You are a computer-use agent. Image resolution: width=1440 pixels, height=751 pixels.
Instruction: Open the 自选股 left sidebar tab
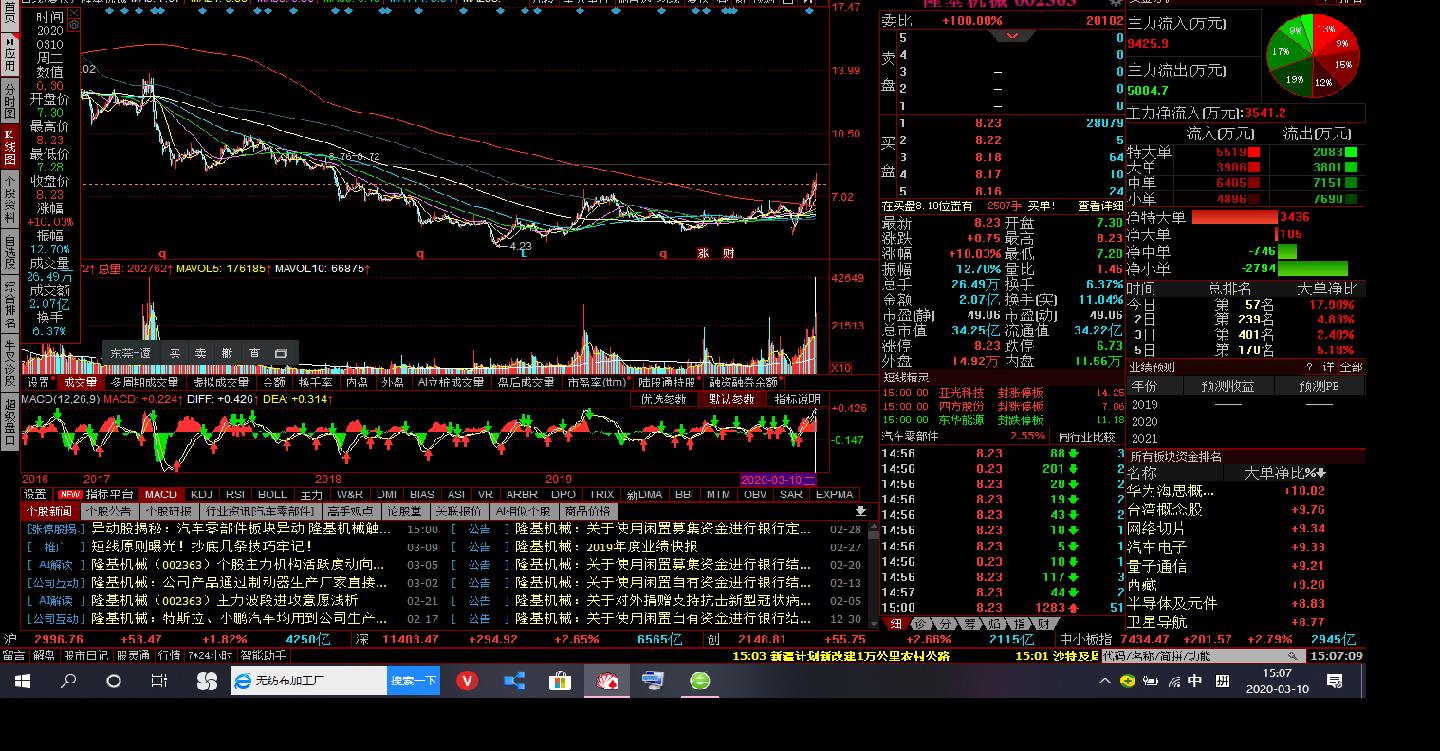point(10,250)
